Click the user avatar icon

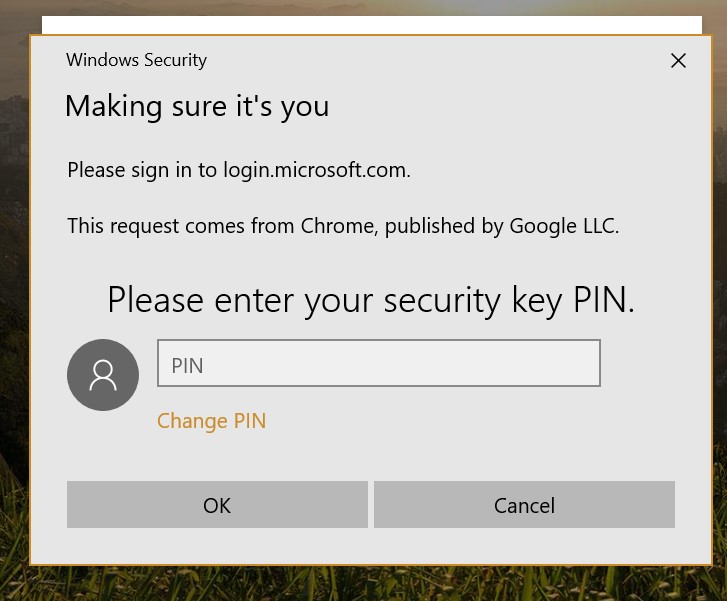103,375
